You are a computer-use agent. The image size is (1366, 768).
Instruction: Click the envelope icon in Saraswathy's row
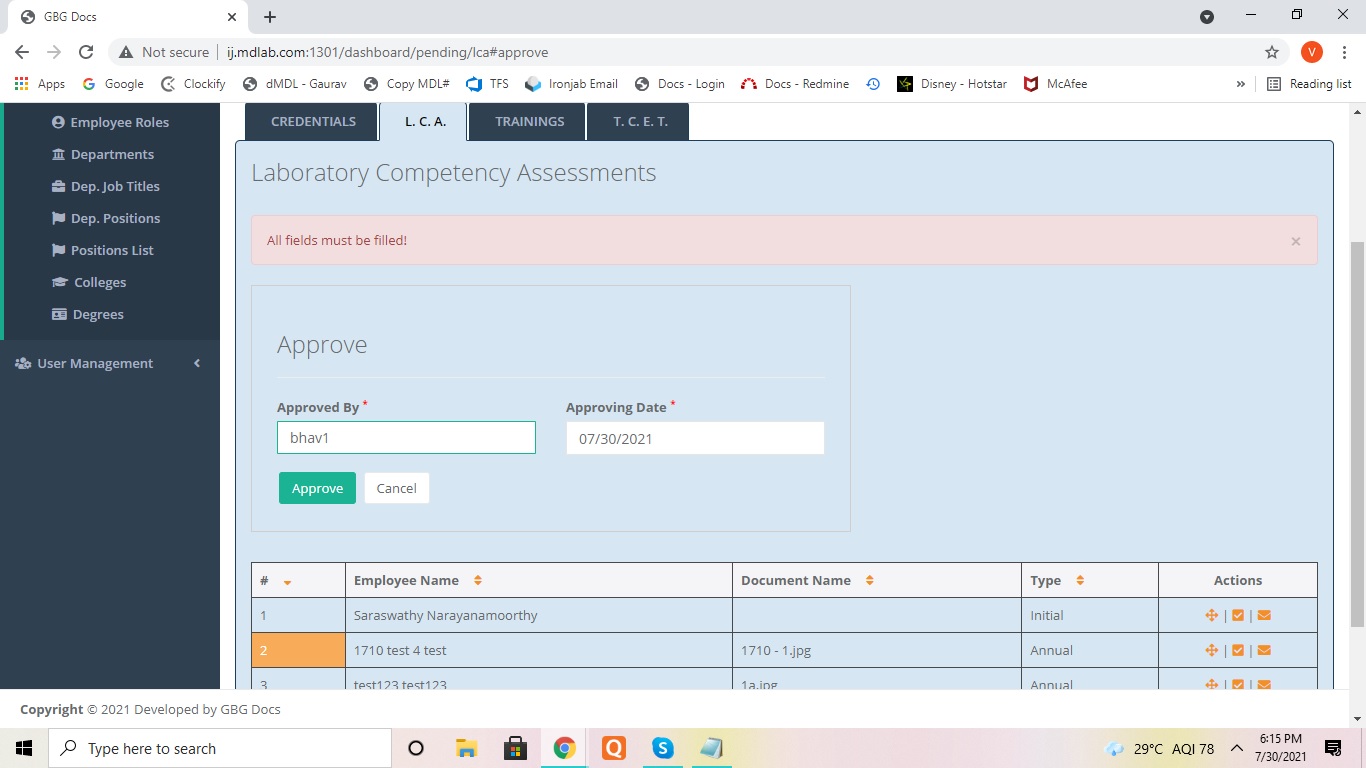click(1264, 616)
